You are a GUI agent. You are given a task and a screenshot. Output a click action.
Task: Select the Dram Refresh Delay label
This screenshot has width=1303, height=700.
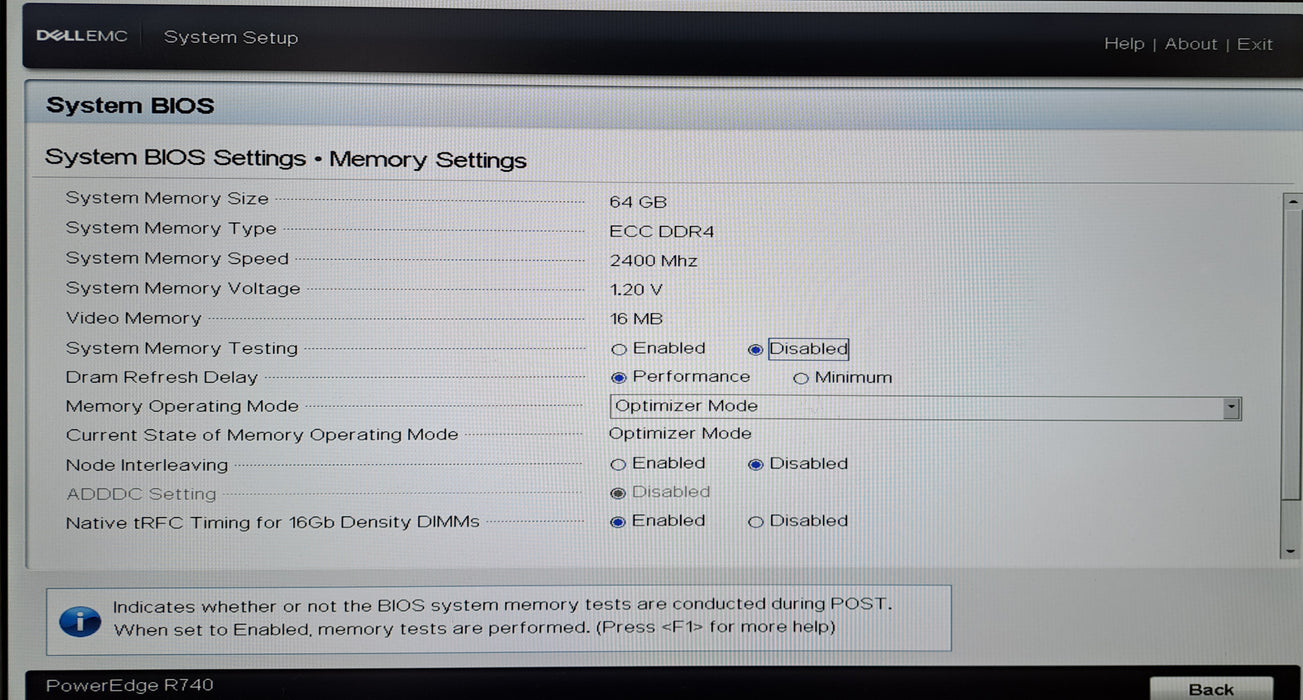pyautogui.click(x=162, y=377)
